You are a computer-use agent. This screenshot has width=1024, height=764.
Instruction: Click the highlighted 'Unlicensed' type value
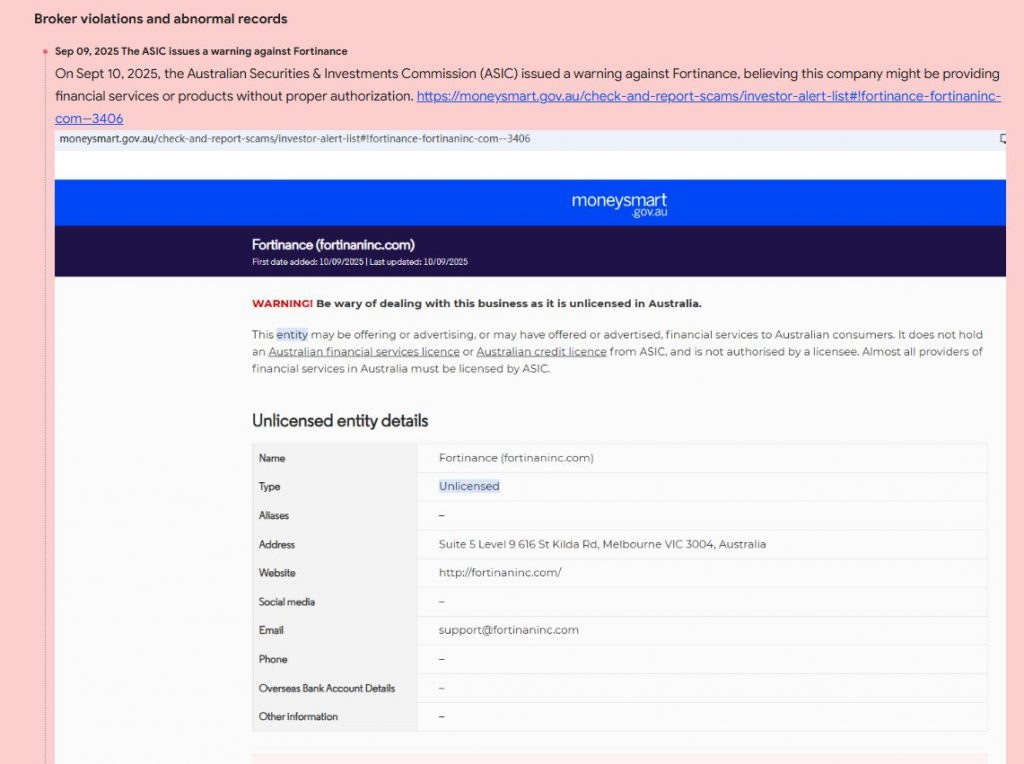(x=469, y=487)
